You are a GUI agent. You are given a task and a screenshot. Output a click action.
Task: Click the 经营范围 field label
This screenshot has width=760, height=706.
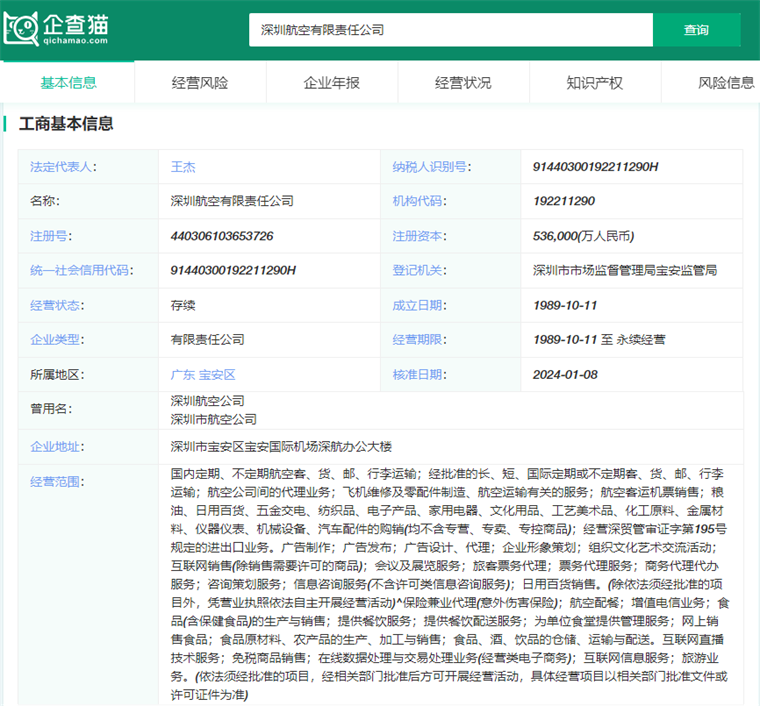57,482
